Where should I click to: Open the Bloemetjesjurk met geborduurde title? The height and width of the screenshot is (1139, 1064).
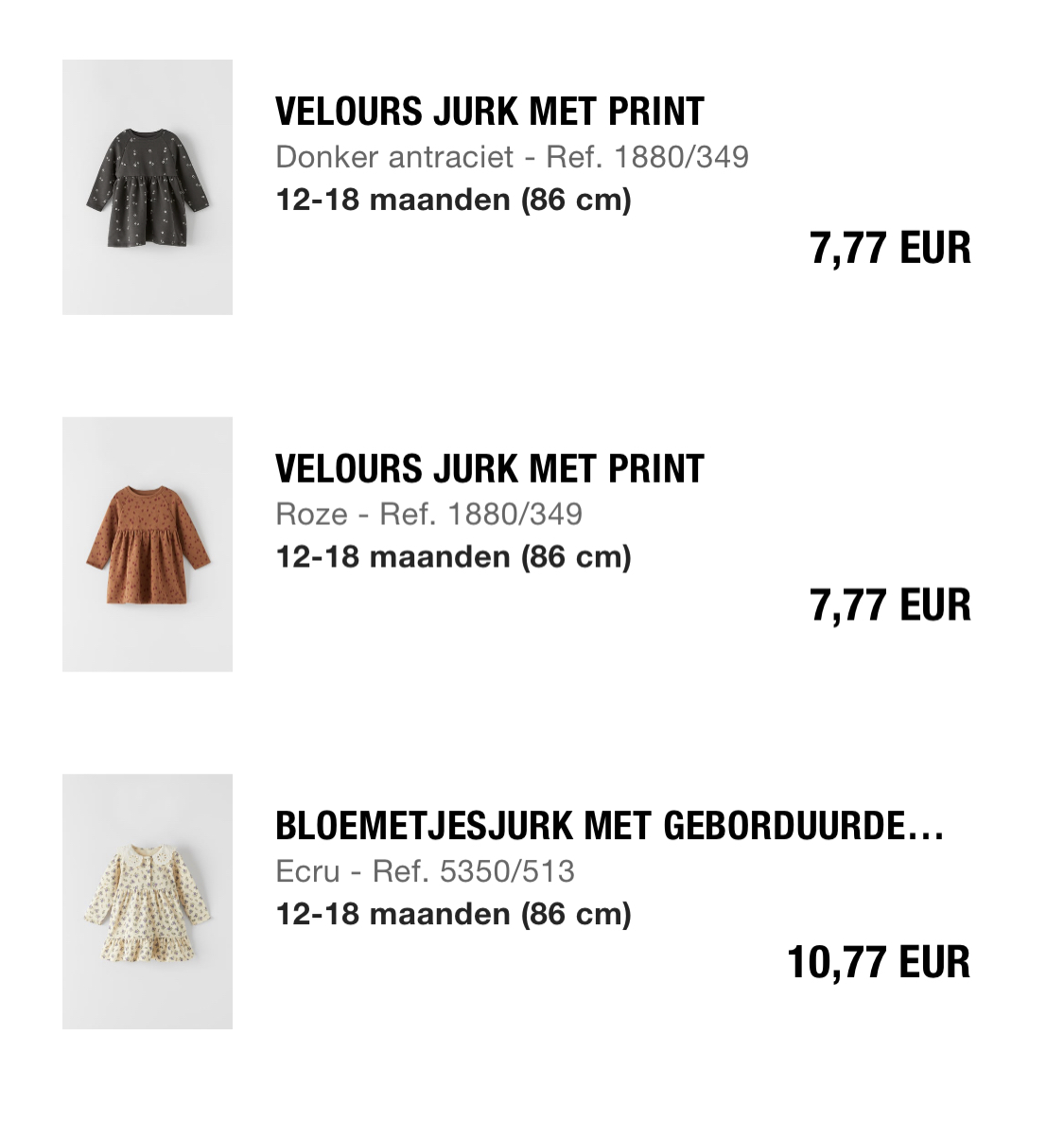tap(610, 826)
